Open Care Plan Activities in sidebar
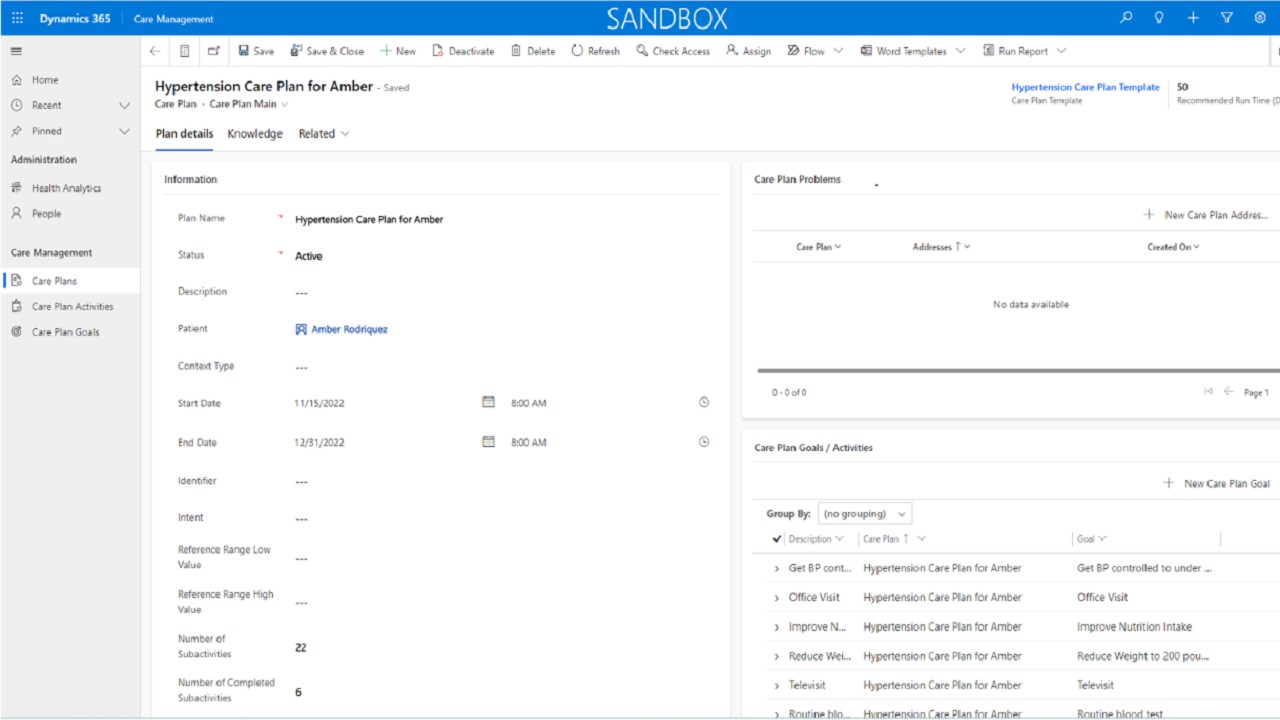Viewport: 1280px width, 720px height. coord(70,307)
